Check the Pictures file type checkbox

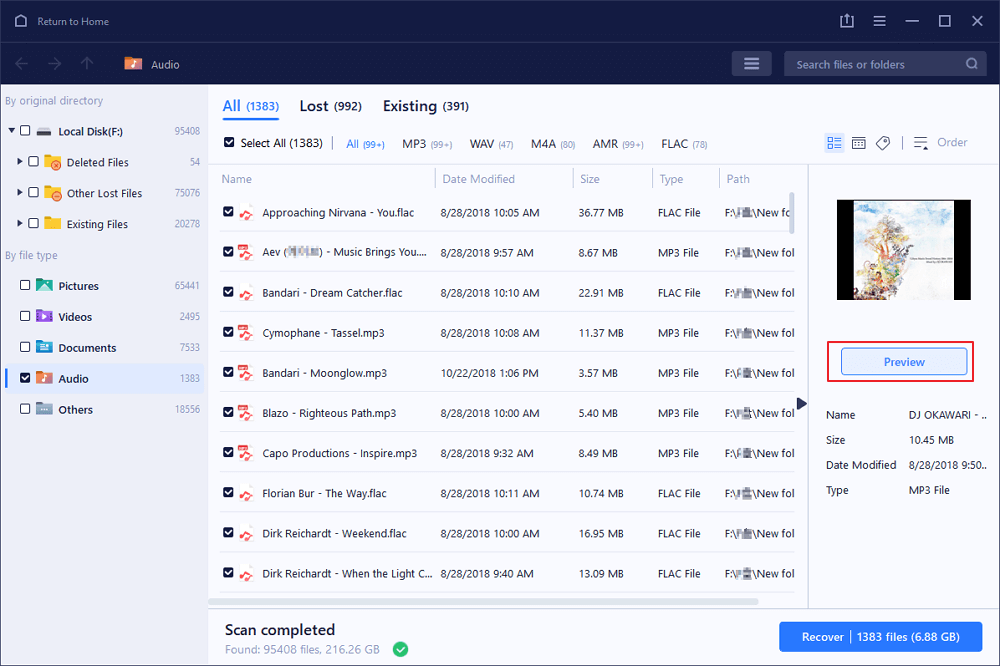pos(25,286)
